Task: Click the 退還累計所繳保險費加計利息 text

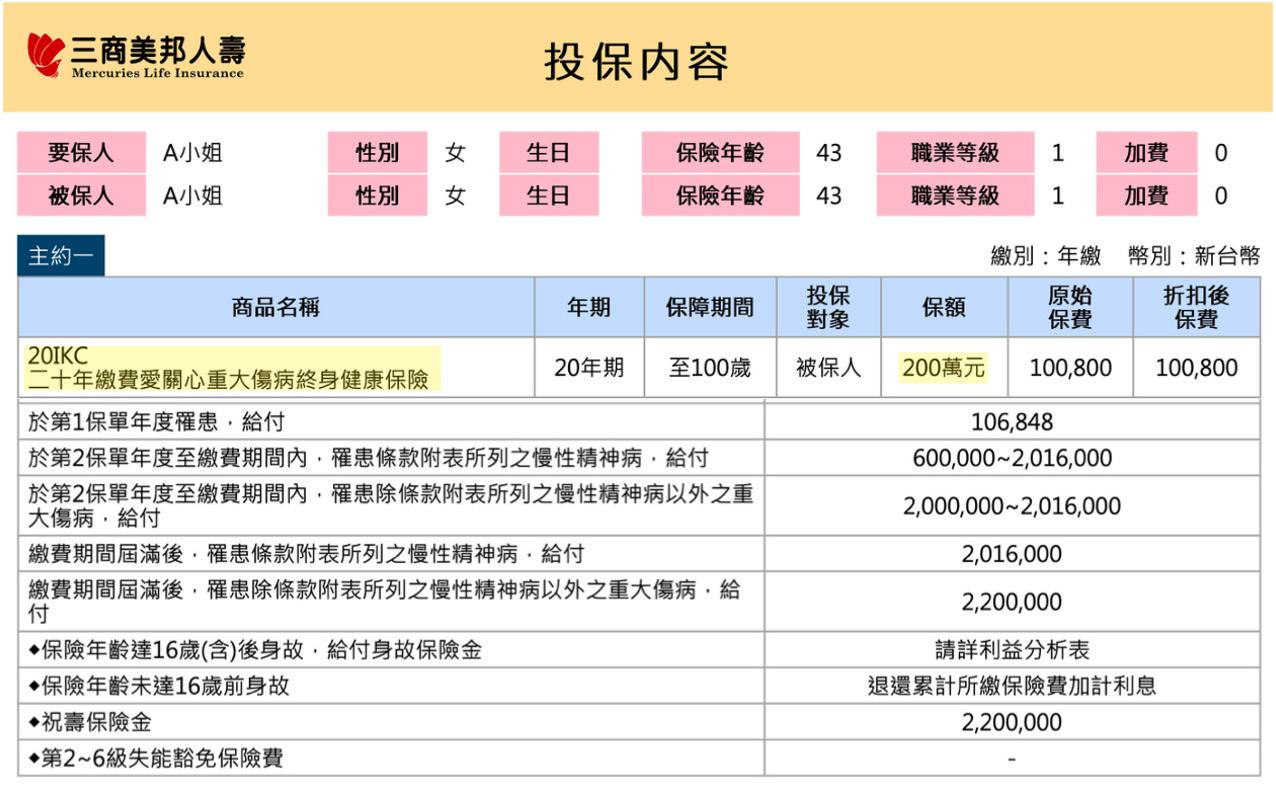Action: point(1012,686)
